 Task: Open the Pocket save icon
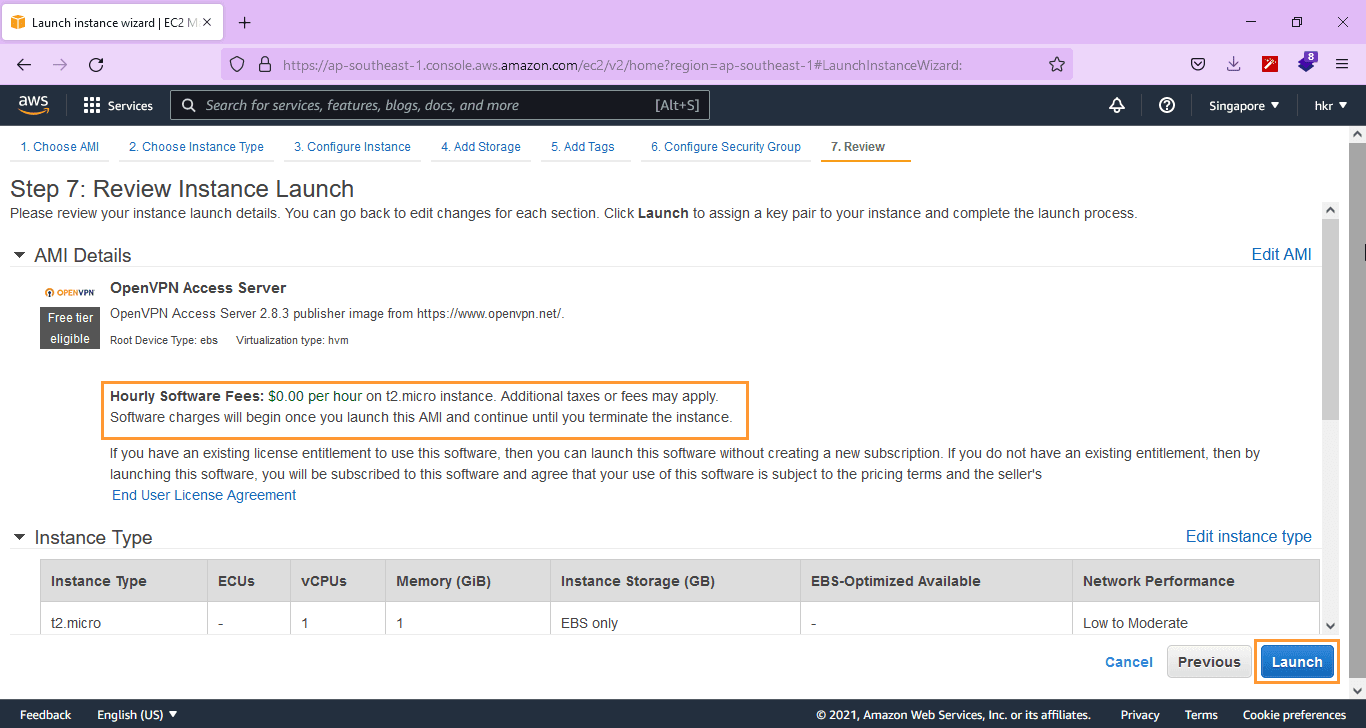click(1198, 65)
